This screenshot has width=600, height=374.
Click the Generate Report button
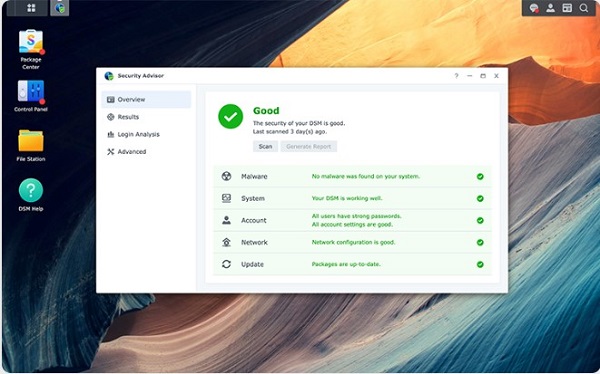[x=308, y=146]
